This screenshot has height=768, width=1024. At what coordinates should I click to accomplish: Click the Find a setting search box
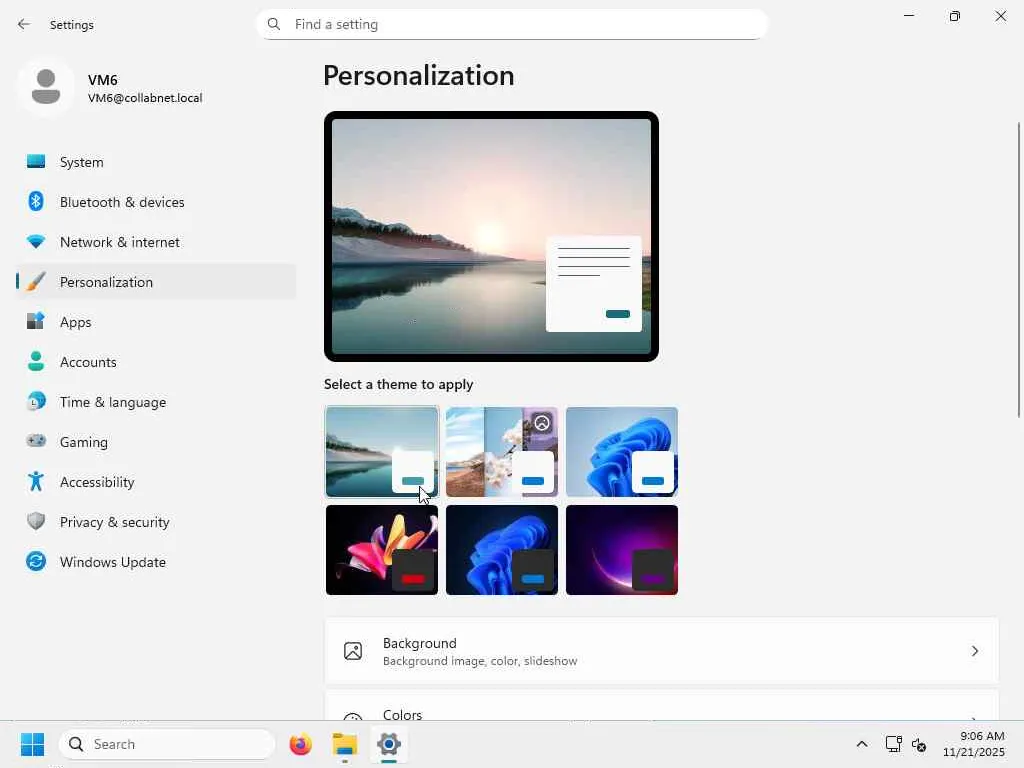pos(512,24)
